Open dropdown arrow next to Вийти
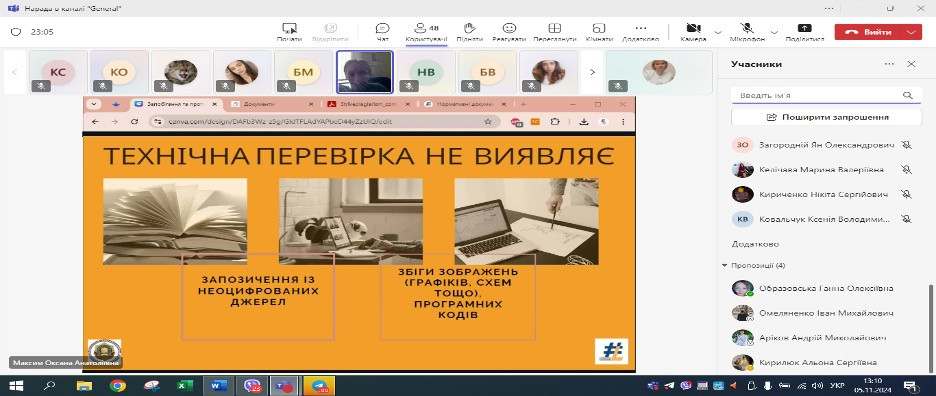This screenshot has width=936, height=396. point(910,32)
